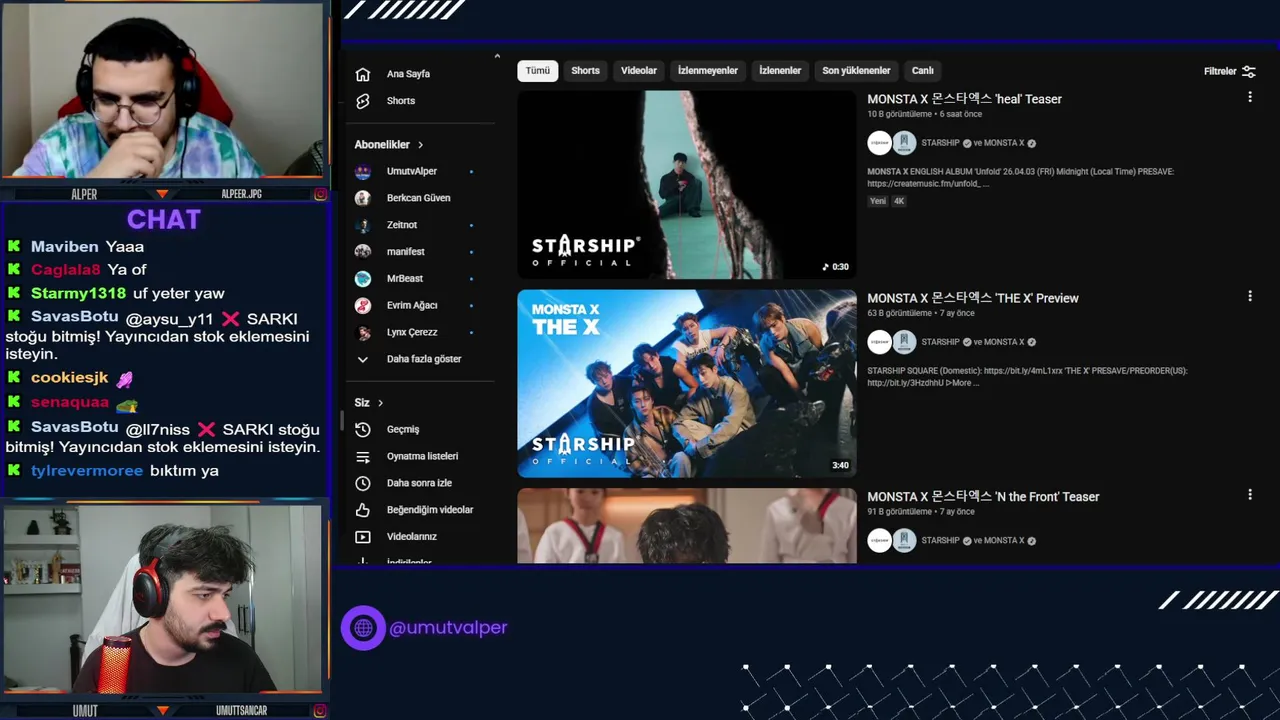Screen dimensions: 1280x720
Task: Open Oynatma listeleri playlist icon
Action: tap(363, 456)
